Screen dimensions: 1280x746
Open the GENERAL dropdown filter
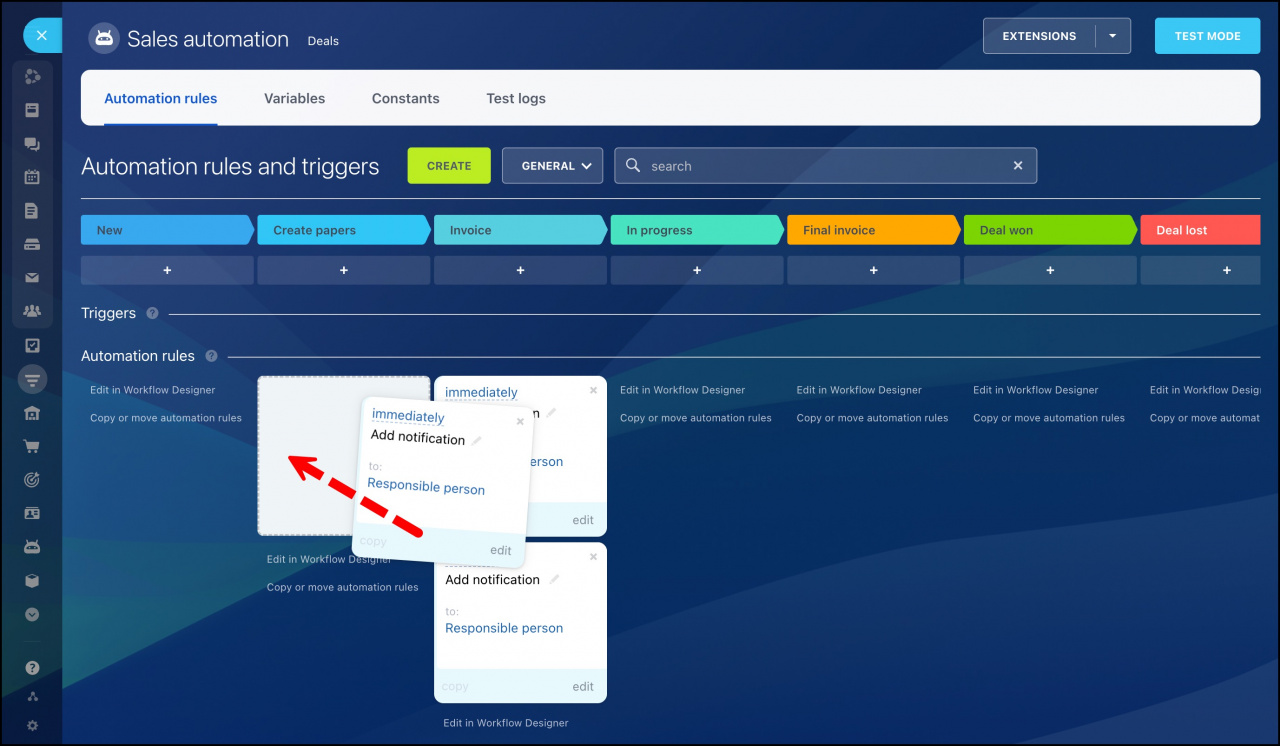point(552,166)
